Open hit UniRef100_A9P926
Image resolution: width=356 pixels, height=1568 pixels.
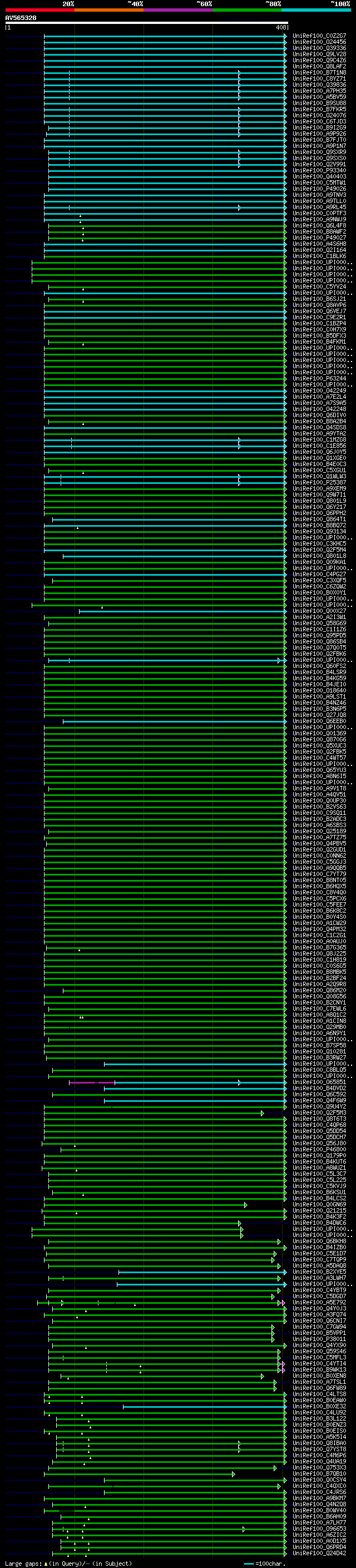[319, 133]
